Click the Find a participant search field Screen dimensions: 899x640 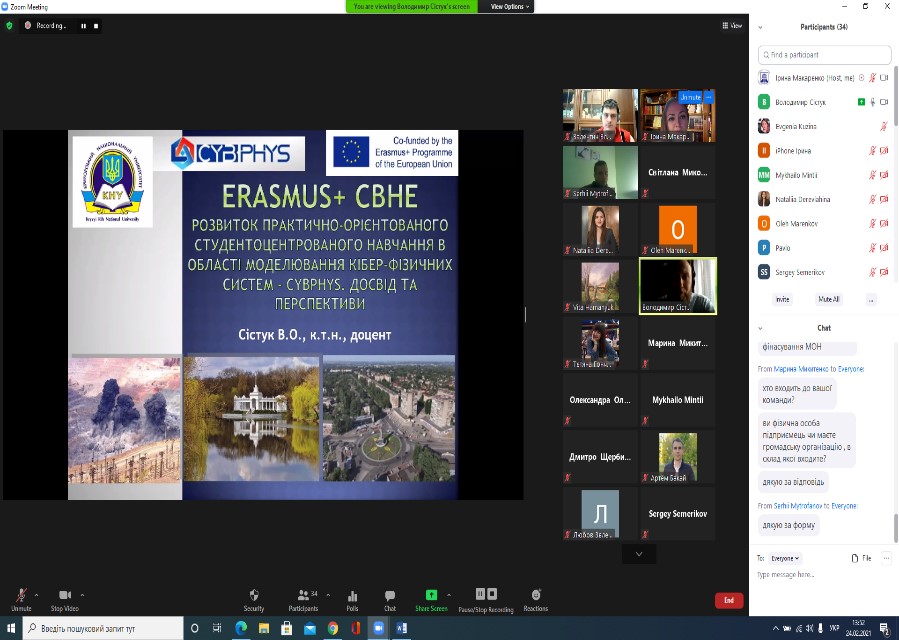click(x=824, y=55)
